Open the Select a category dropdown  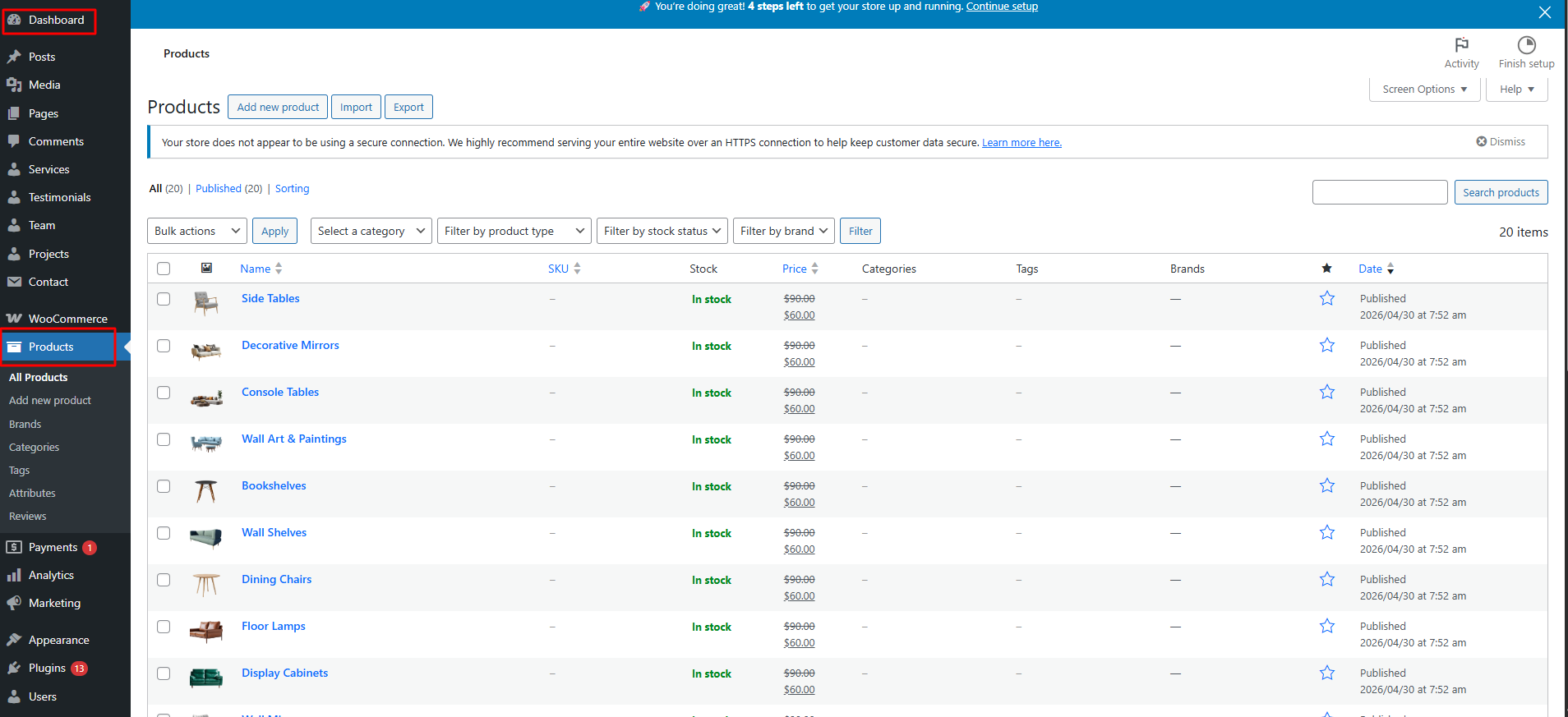[371, 231]
